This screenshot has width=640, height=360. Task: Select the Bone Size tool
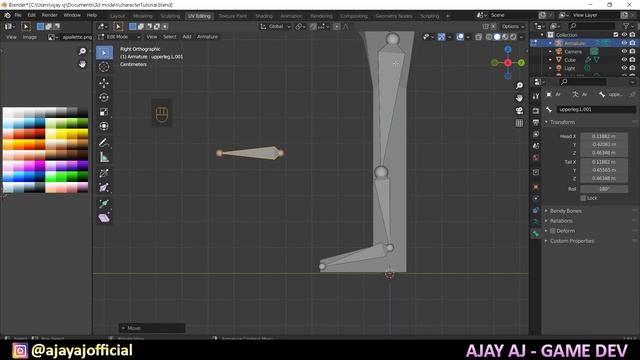click(104, 187)
